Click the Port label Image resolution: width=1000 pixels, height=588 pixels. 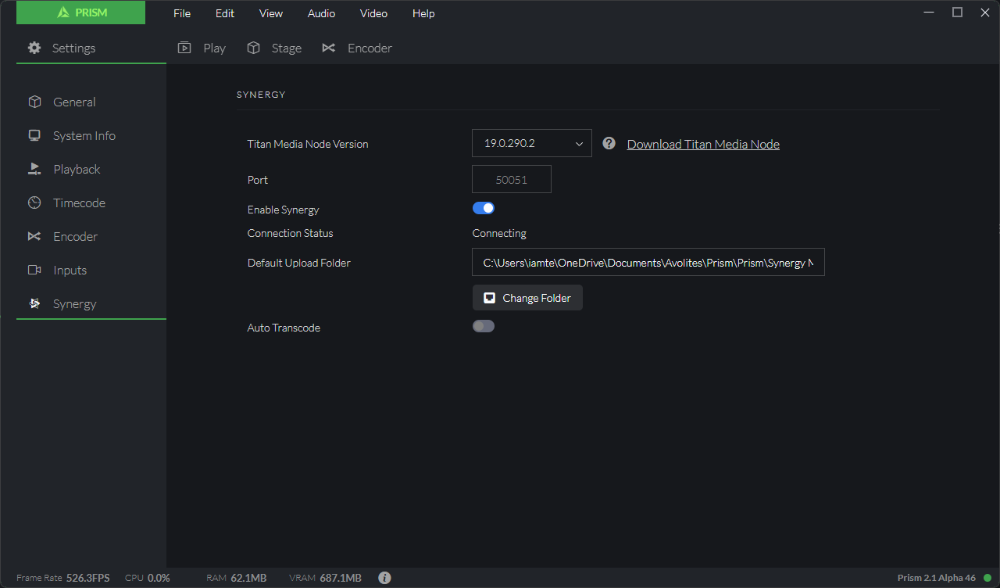pyautogui.click(x=258, y=180)
